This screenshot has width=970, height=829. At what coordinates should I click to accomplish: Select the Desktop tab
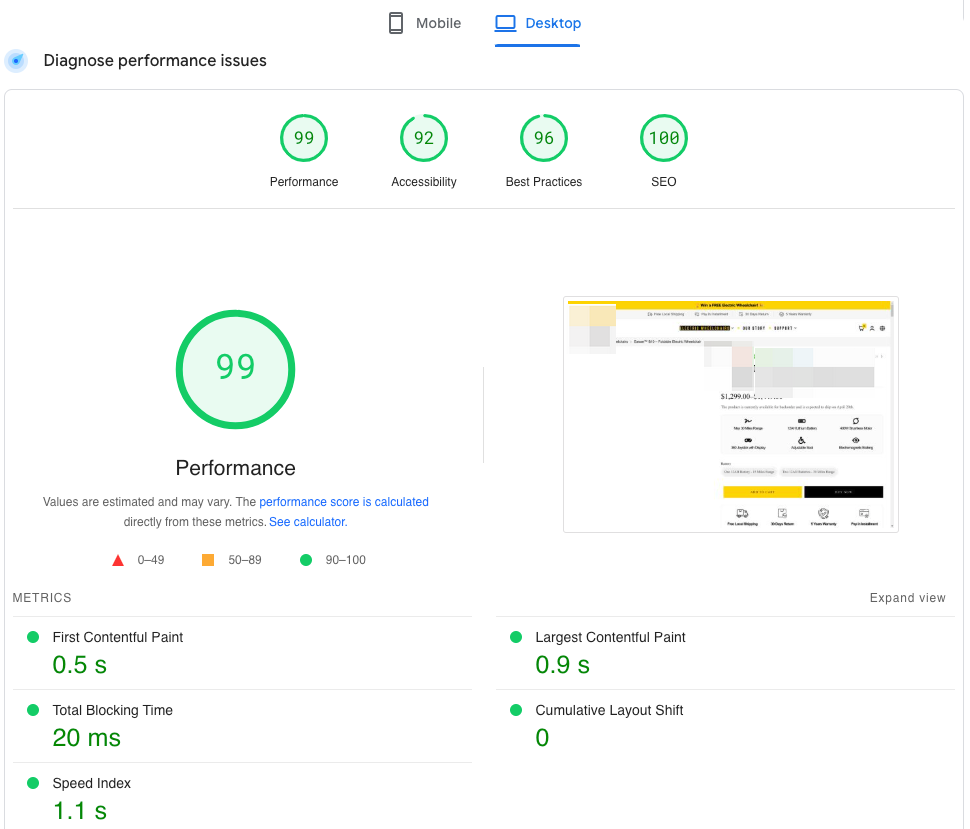(538, 23)
